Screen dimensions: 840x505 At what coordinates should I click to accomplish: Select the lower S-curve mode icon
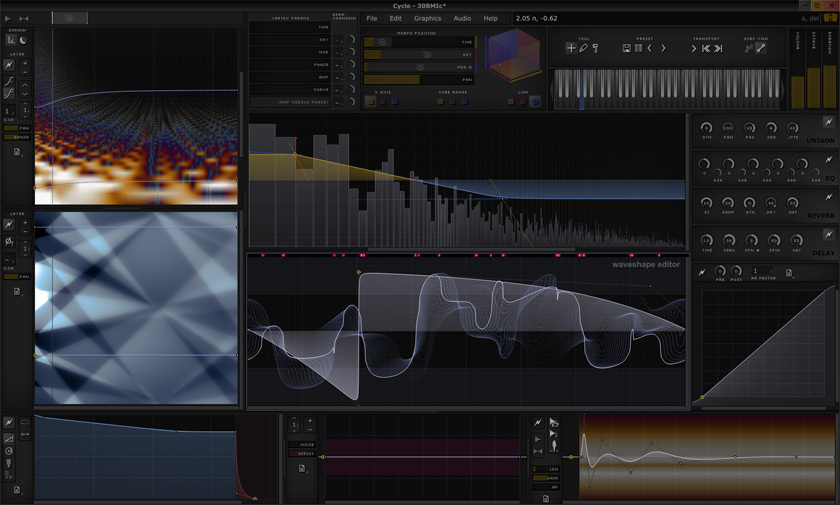coord(9,94)
